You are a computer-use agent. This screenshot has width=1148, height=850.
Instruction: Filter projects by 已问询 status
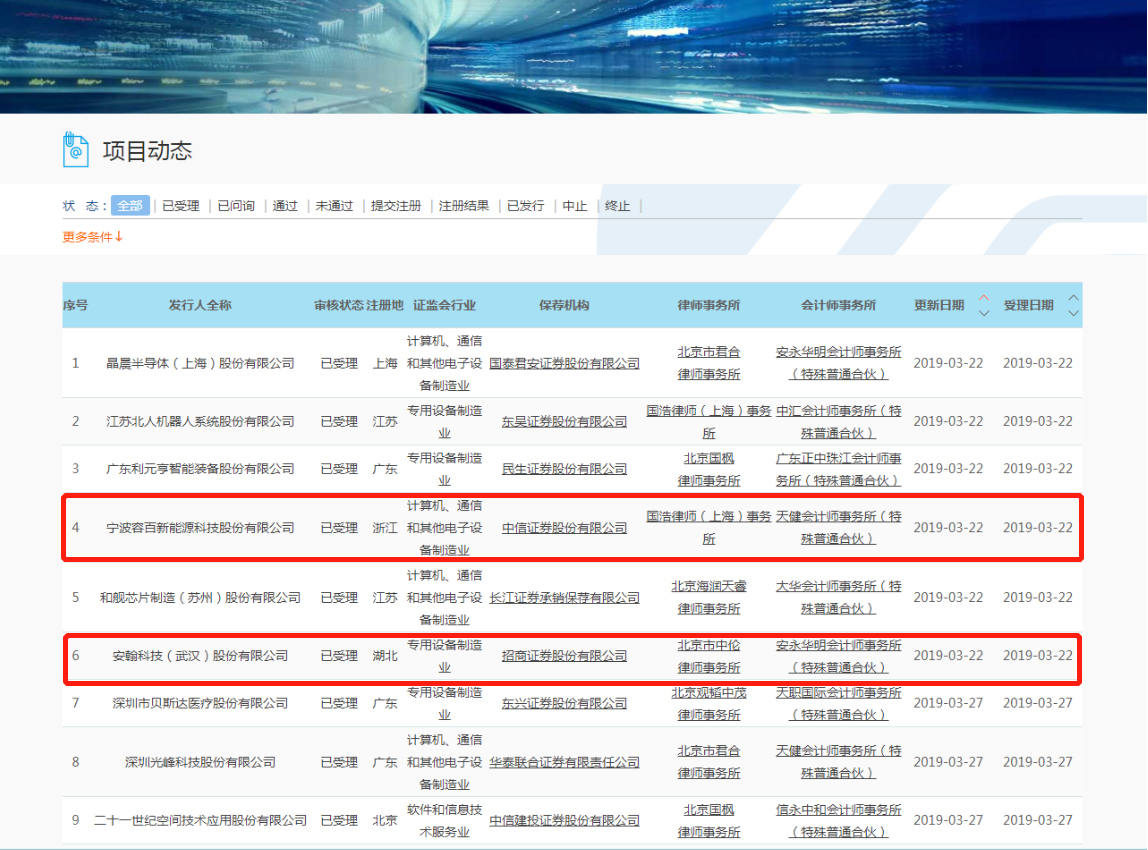(236, 206)
